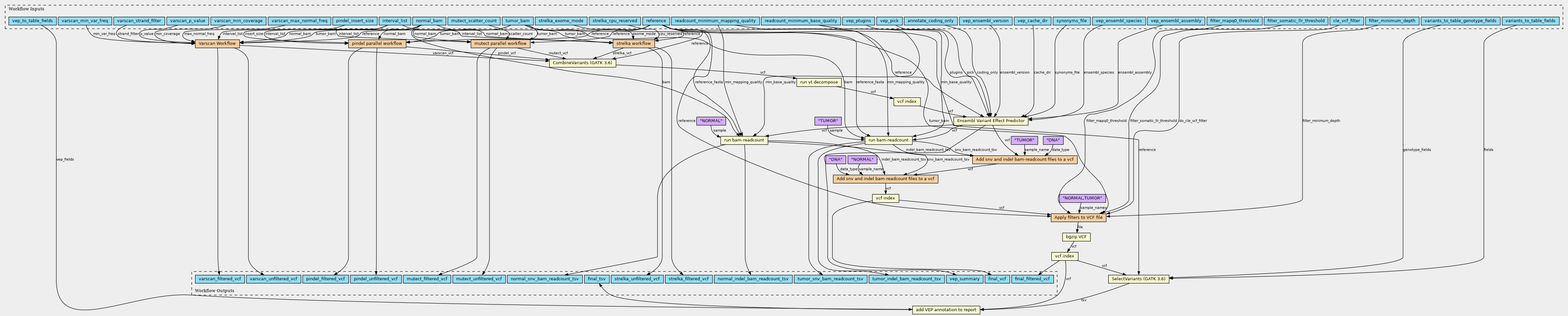Select the final_vcf output box
Viewport: 1568px width, 316px height.
click(998, 279)
